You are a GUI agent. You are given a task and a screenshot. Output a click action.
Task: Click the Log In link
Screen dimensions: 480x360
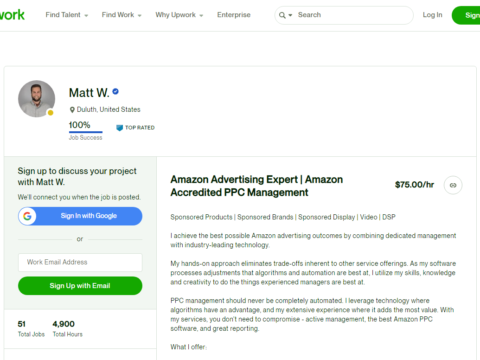[432, 15]
